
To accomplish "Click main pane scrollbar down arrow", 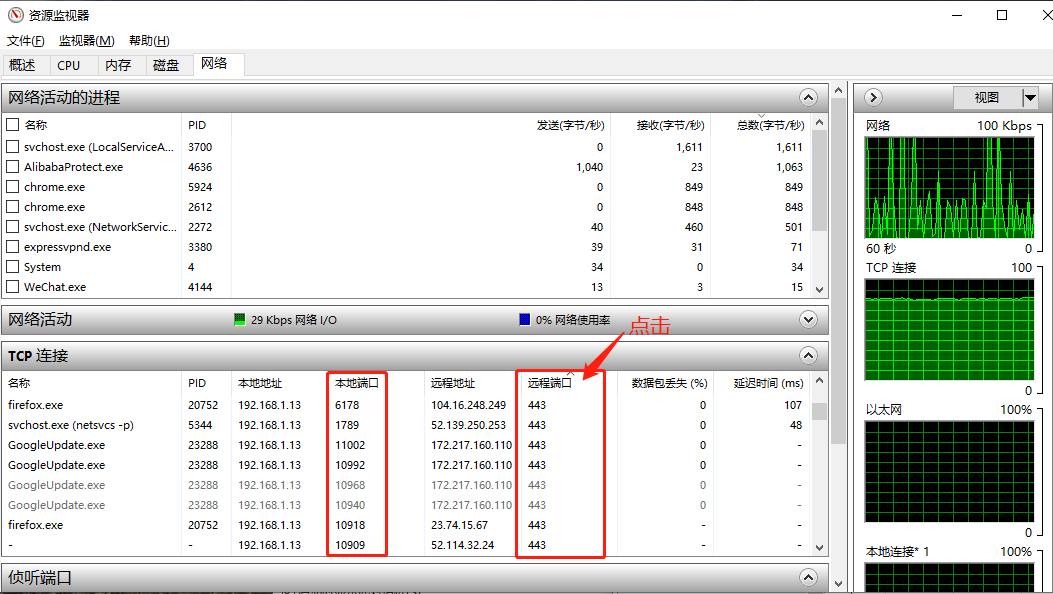I will [838, 583].
